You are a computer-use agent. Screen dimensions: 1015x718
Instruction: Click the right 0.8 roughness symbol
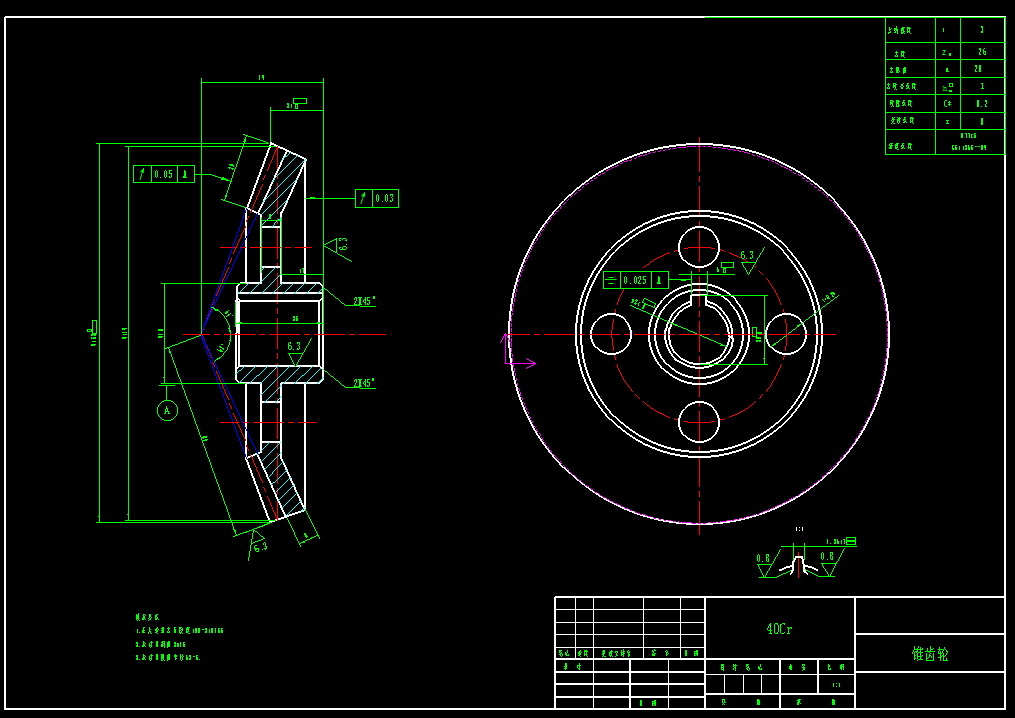827,563
